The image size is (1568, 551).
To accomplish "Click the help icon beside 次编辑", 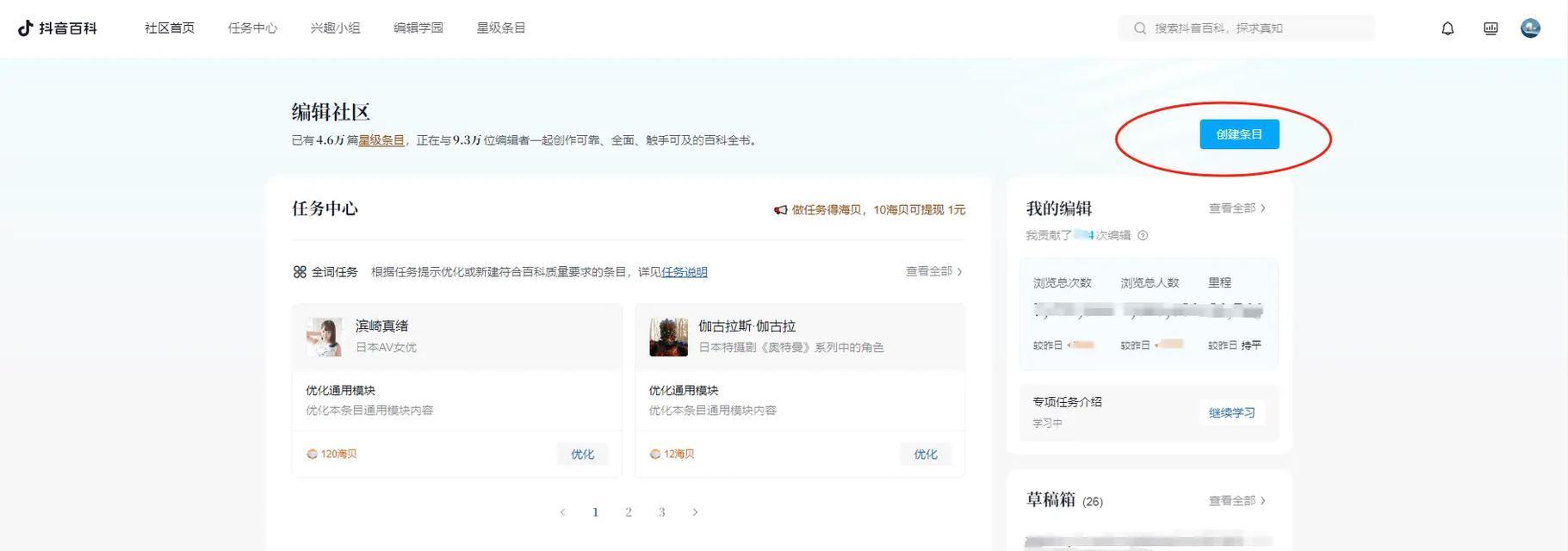I will (1143, 236).
